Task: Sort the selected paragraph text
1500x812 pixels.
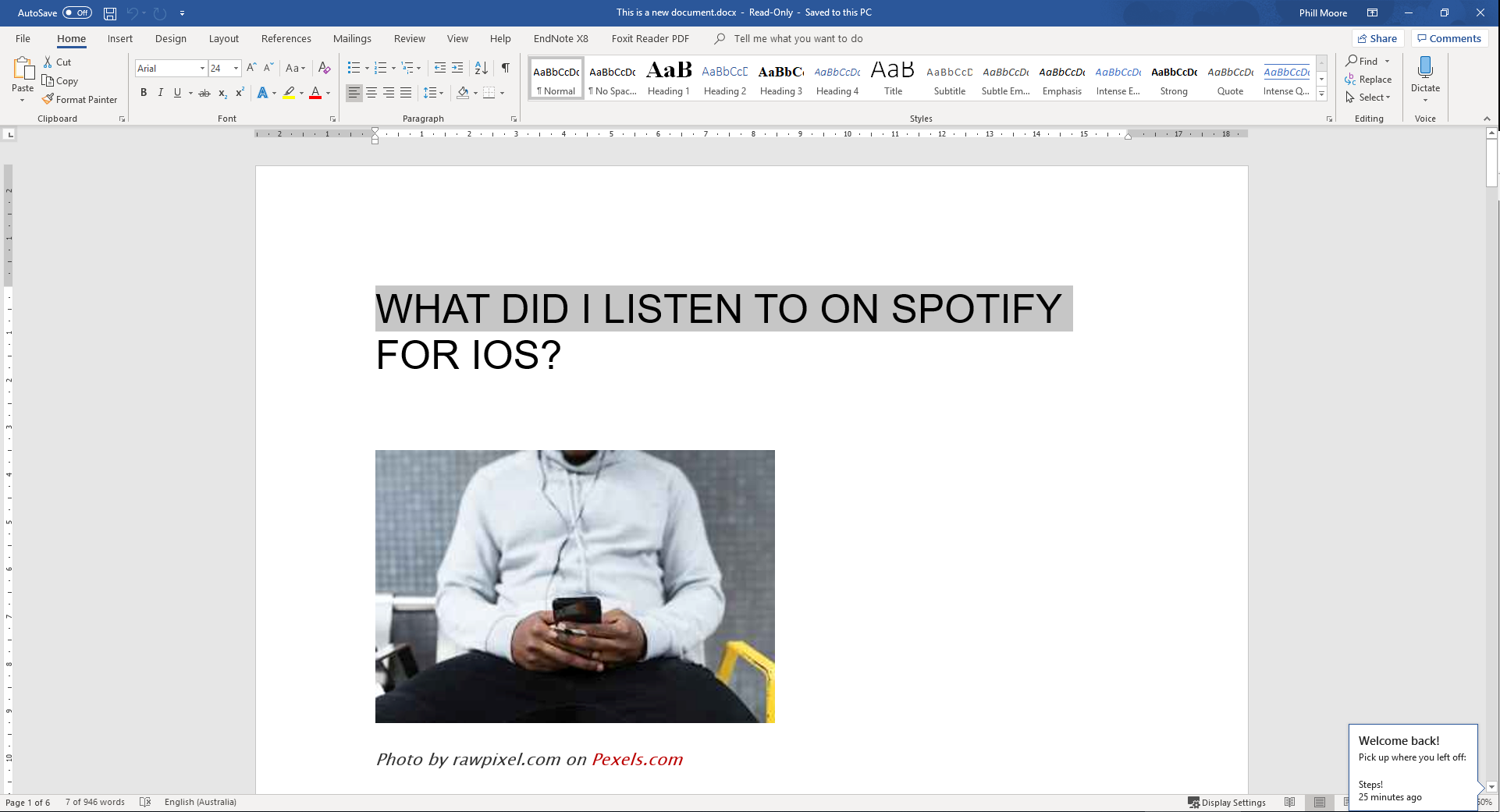Action: coord(480,69)
